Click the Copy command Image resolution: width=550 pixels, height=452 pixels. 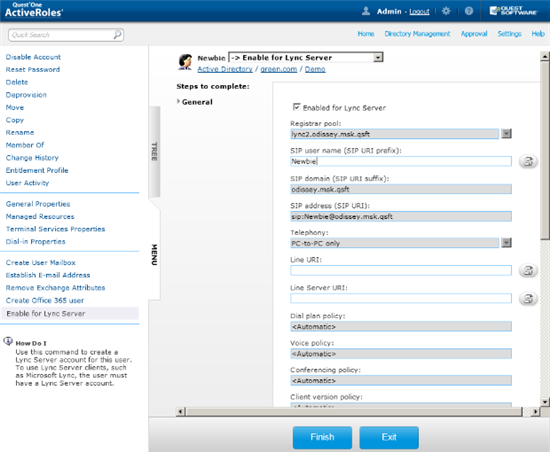pyautogui.click(x=15, y=120)
